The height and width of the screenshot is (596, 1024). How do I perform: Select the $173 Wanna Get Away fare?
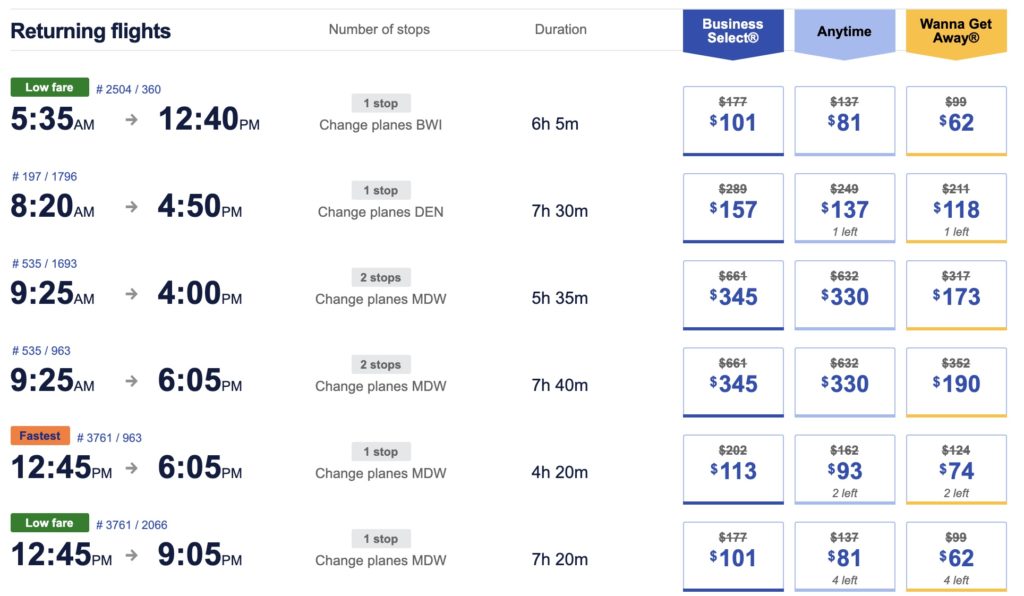click(956, 295)
